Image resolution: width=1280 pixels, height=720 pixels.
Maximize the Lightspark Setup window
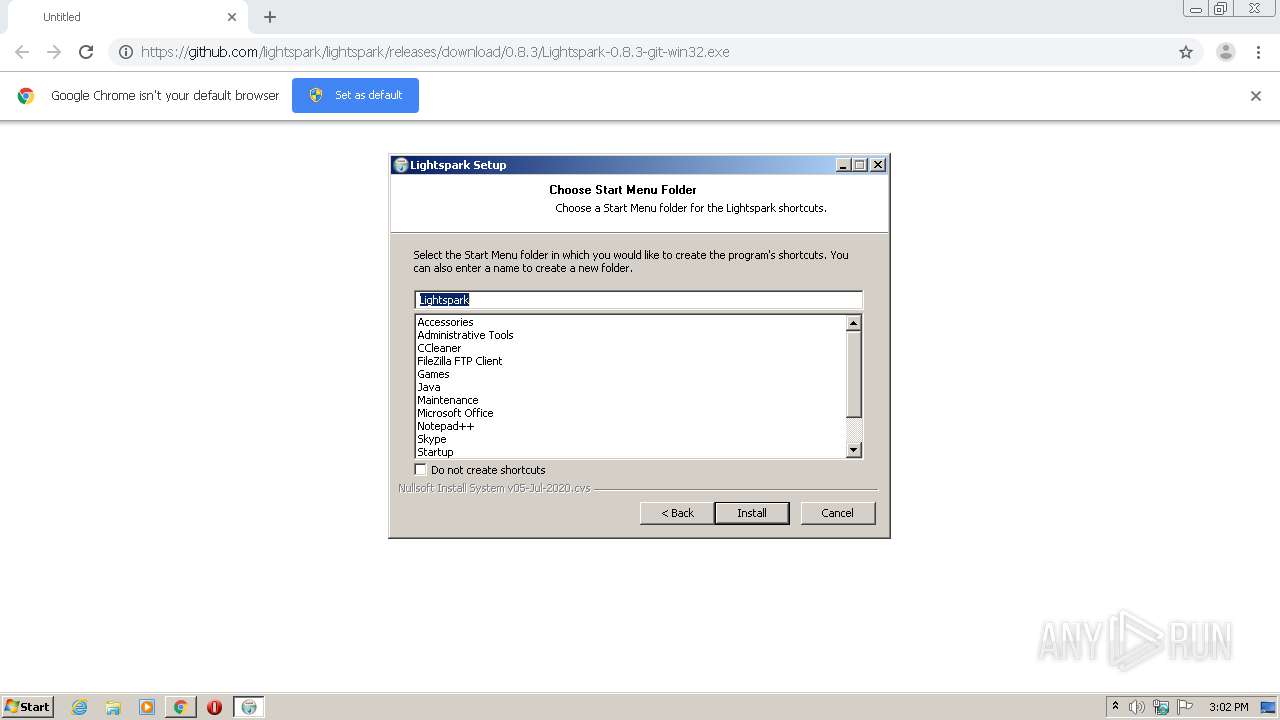coord(860,165)
